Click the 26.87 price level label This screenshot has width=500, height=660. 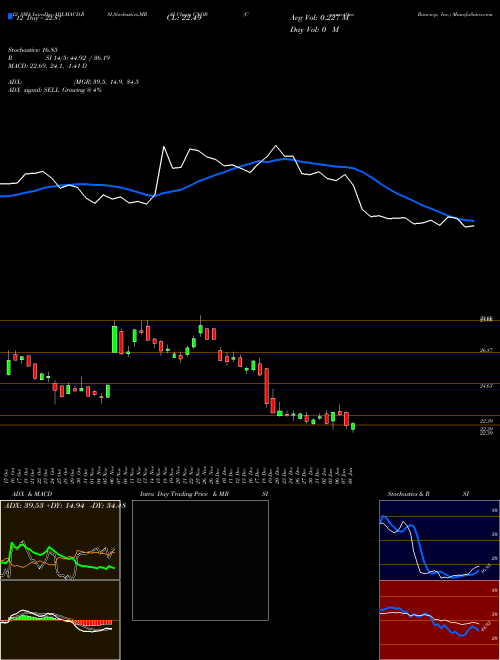pos(486,350)
